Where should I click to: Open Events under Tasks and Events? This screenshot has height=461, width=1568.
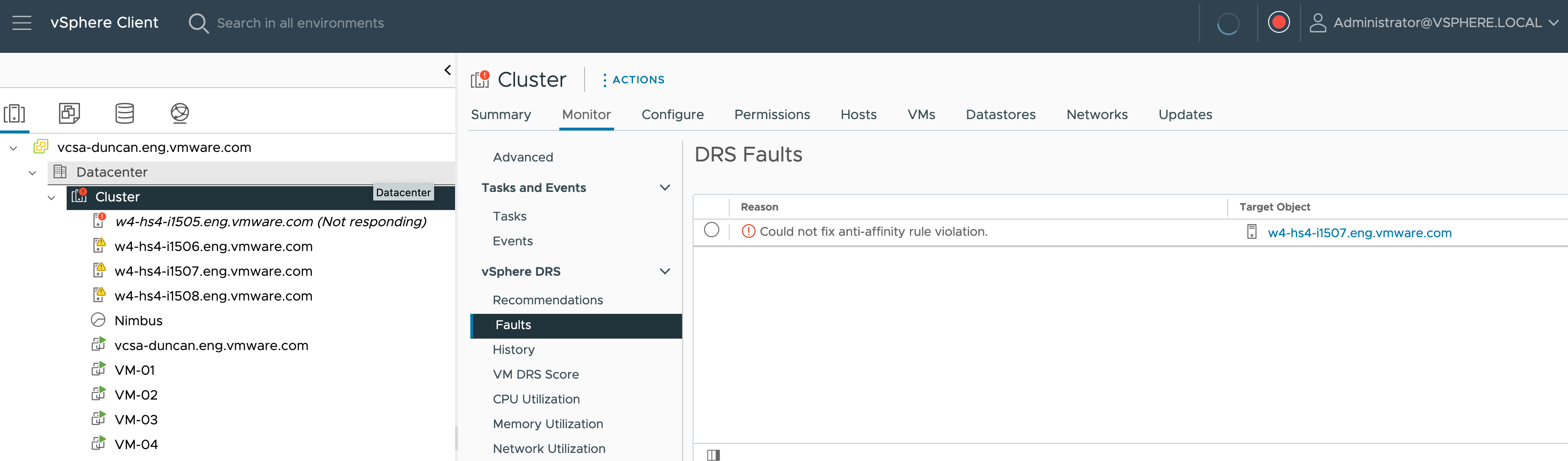tap(513, 241)
